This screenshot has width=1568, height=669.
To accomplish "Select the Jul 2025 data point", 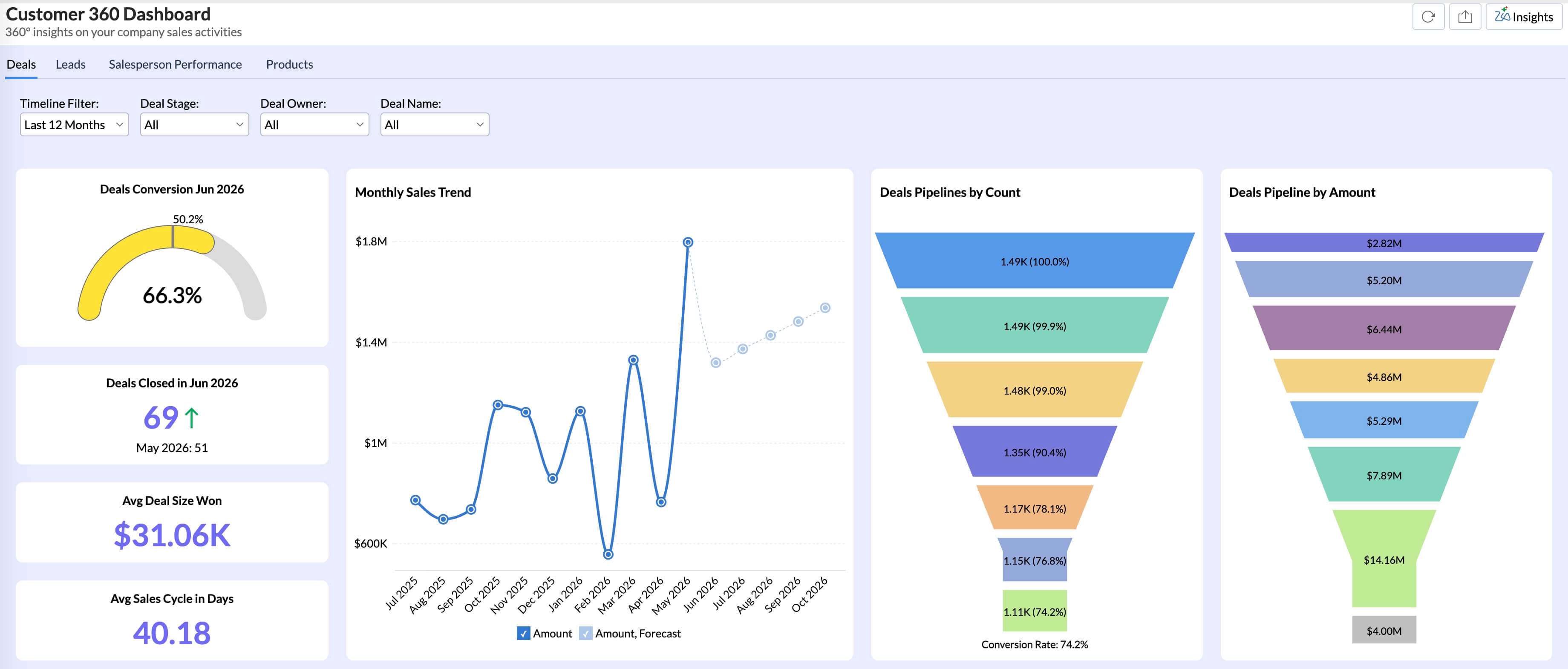I will (416, 500).
